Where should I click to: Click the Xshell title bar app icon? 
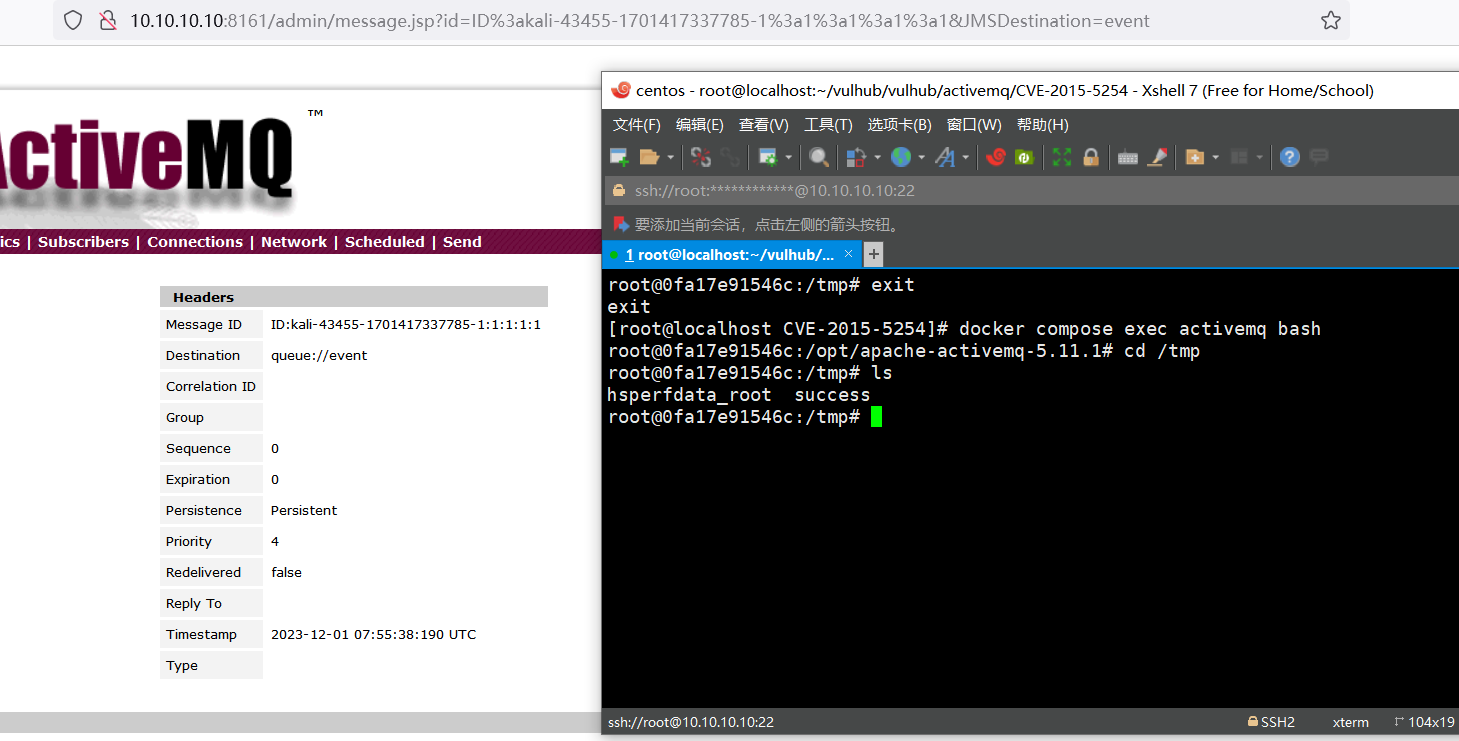pos(621,90)
